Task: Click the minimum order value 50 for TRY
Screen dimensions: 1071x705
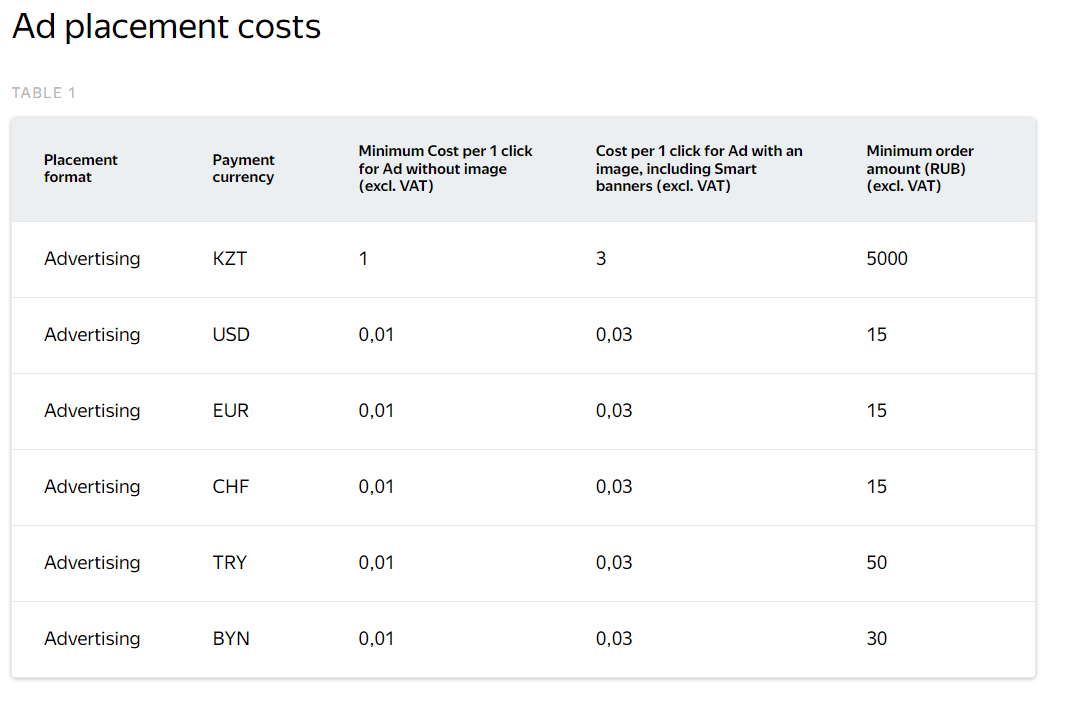Action: point(877,563)
